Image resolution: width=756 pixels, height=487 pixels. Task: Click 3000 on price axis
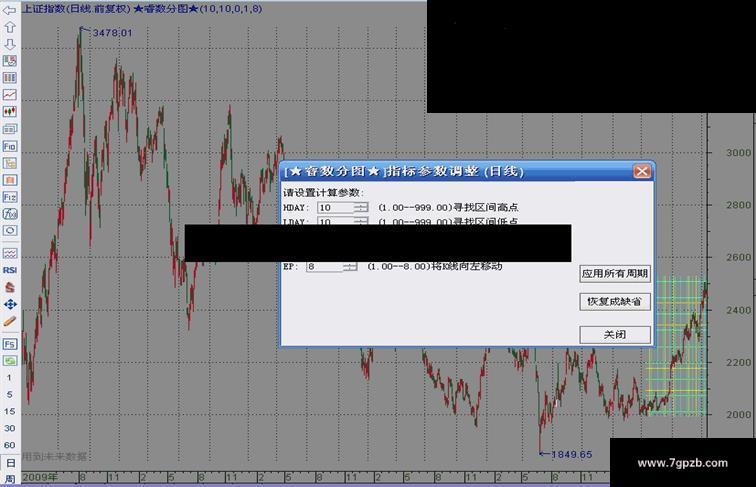point(738,153)
